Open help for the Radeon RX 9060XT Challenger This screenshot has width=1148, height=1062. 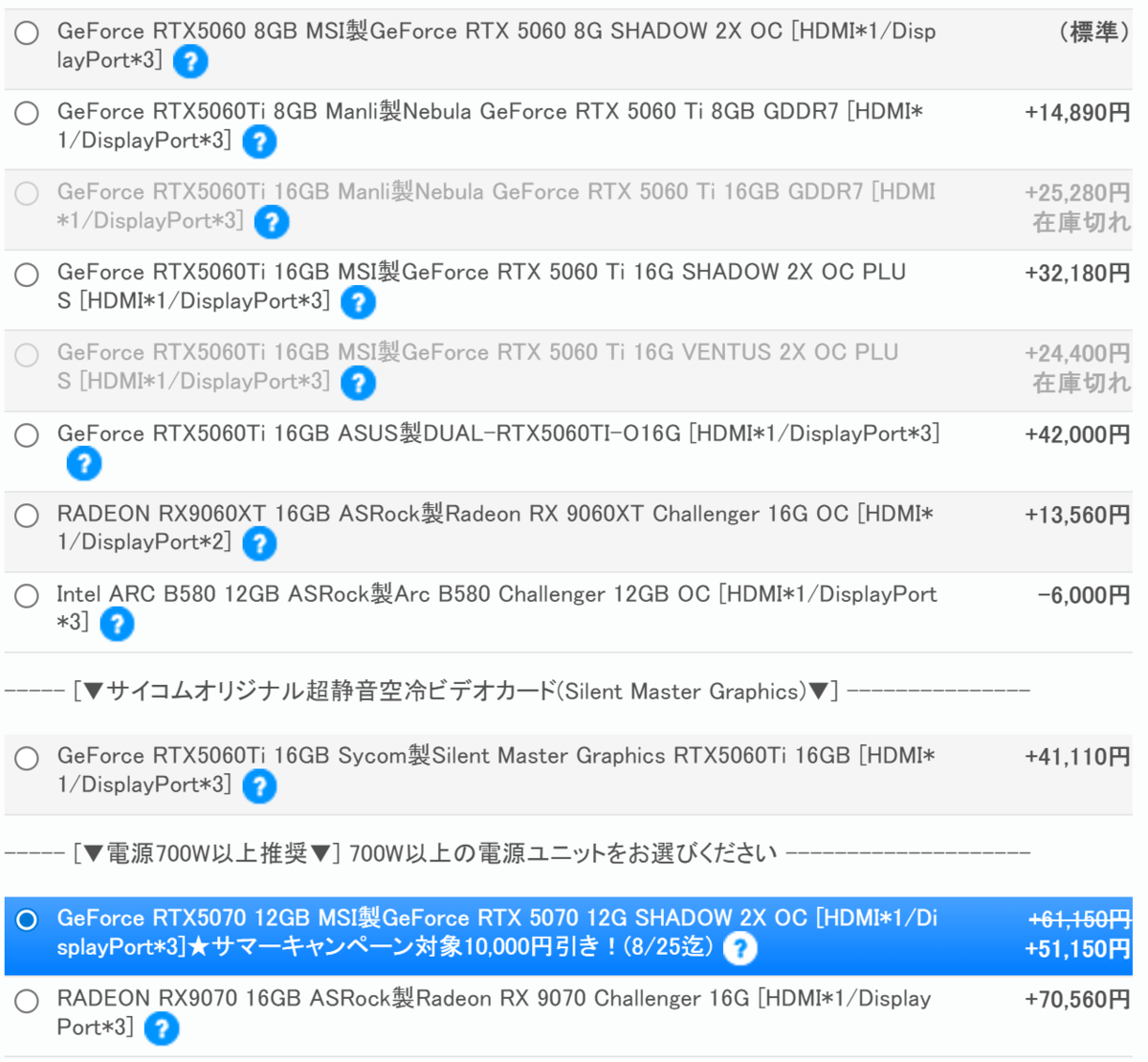(259, 543)
